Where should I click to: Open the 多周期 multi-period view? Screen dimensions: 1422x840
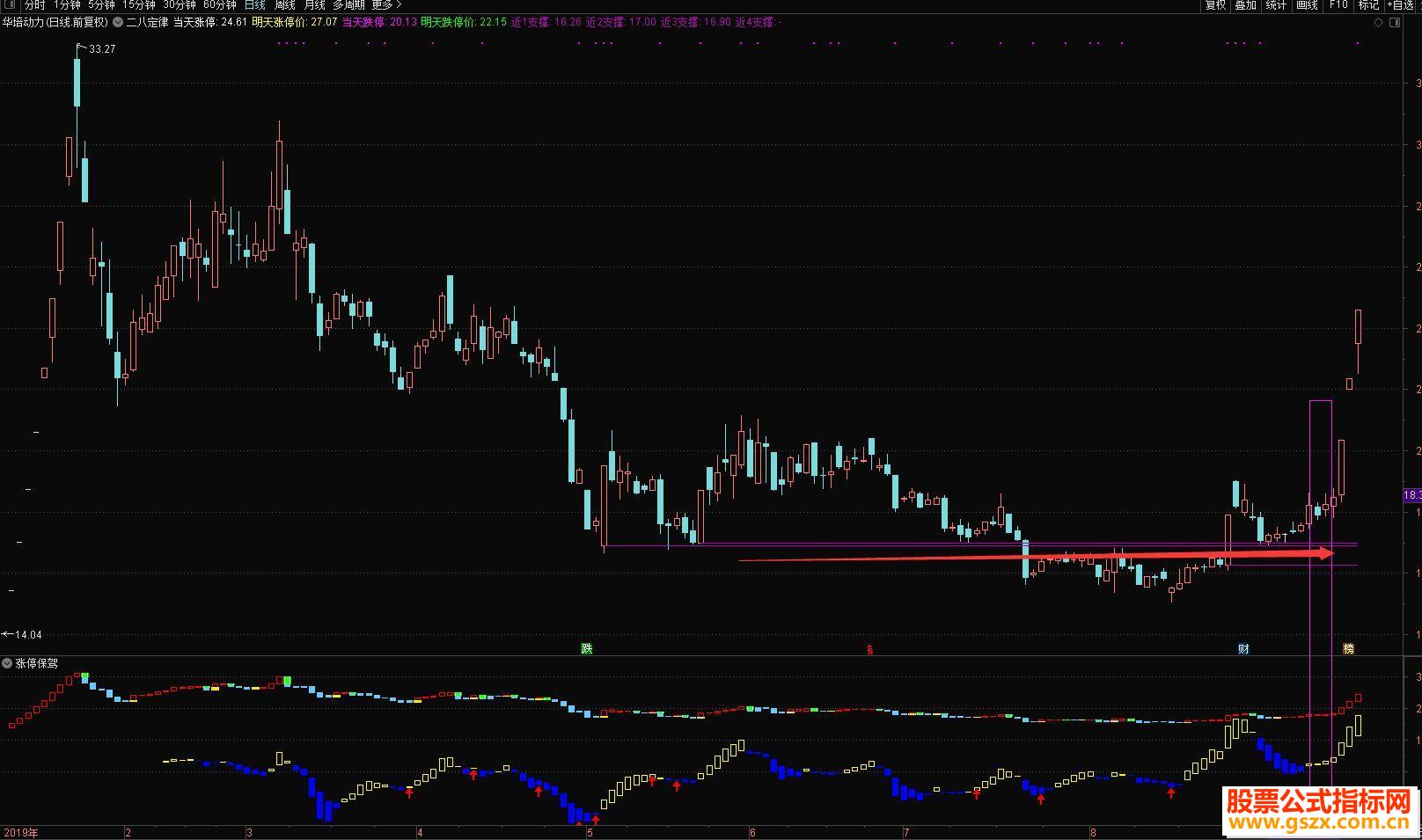(x=348, y=5)
